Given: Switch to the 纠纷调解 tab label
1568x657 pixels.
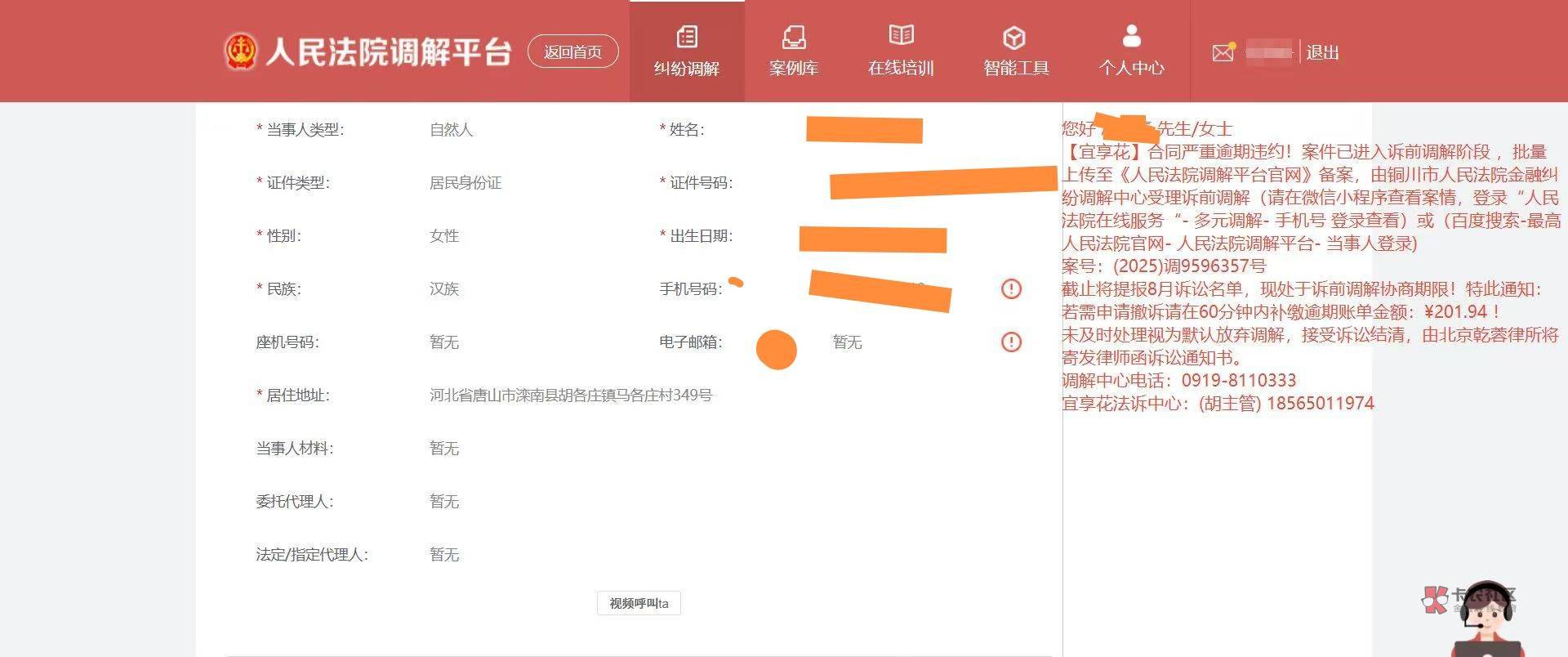Looking at the screenshot, I should coord(687,69).
